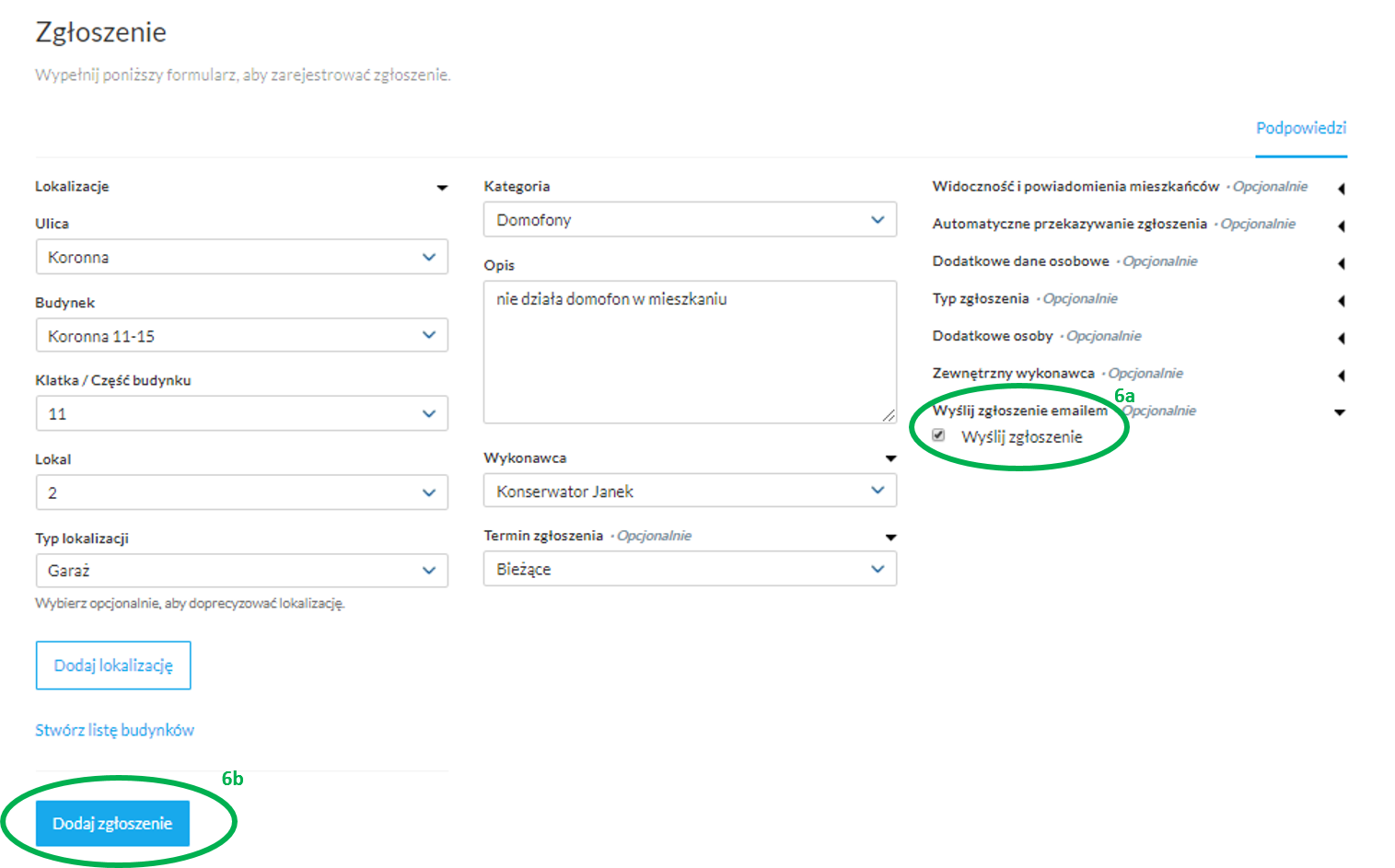
Task: Click the Zgłoszenie page heading
Action: (101, 32)
